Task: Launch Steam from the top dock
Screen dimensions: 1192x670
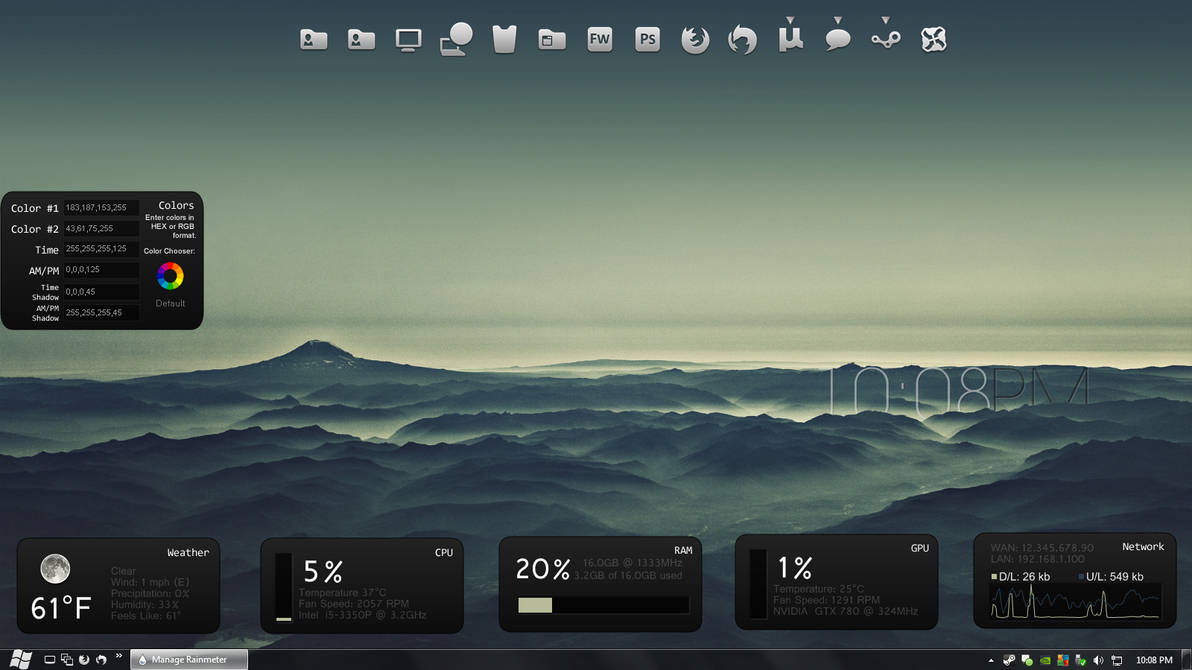Action: click(x=886, y=40)
